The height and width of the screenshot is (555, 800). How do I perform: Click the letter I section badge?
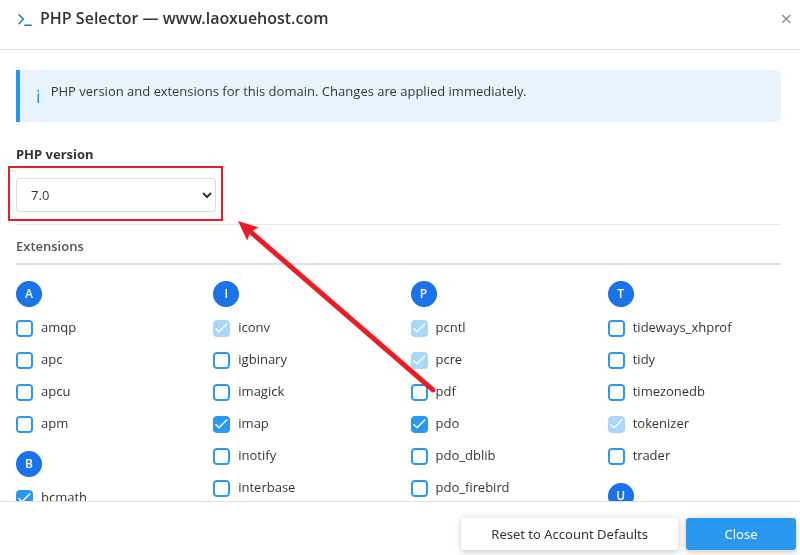[226, 293]
